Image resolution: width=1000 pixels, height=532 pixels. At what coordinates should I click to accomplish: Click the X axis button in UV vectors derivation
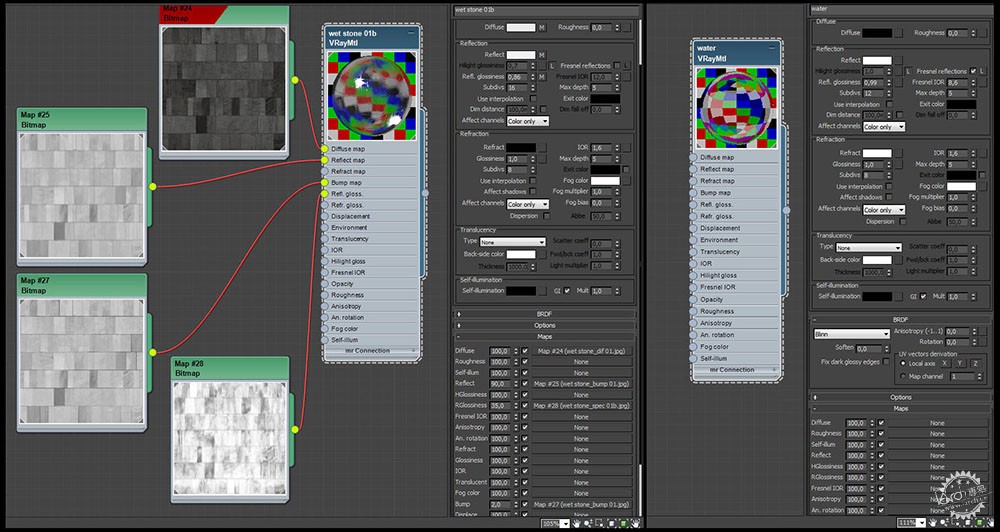coord(945,363)
